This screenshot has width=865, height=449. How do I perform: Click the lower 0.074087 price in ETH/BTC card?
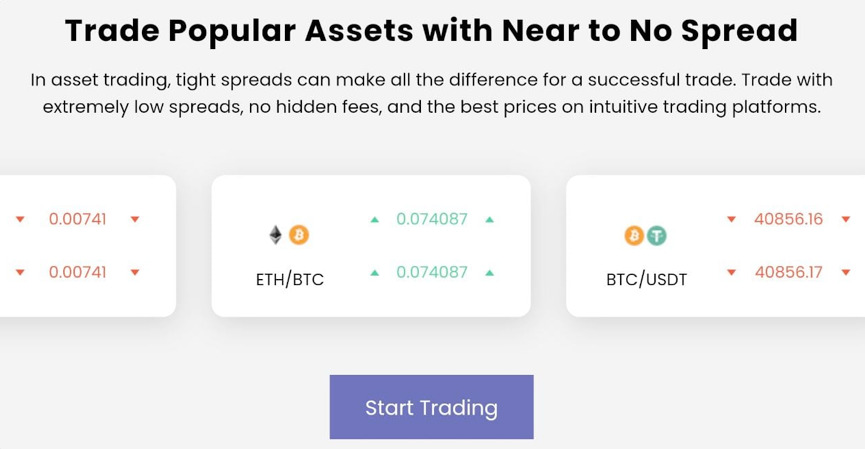click(432, 272)
